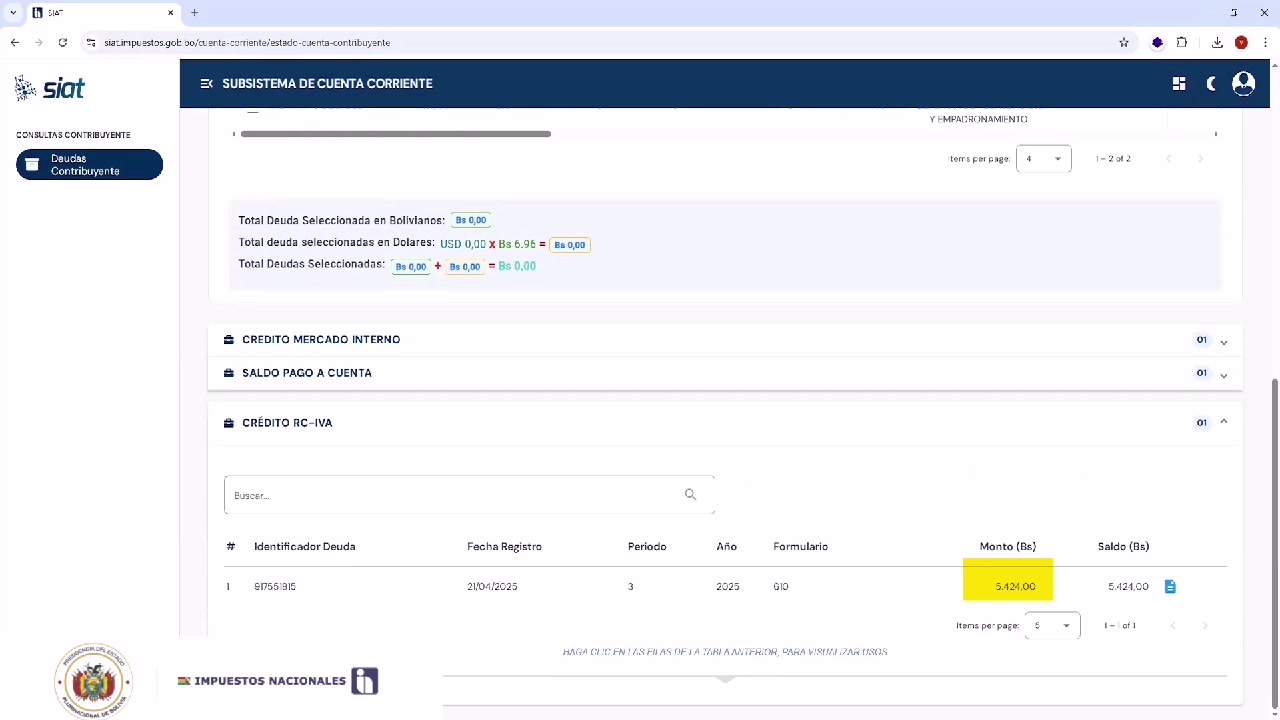Expand the CREDITO MERCADO INTERNO section chevron

click(1224, 342)
